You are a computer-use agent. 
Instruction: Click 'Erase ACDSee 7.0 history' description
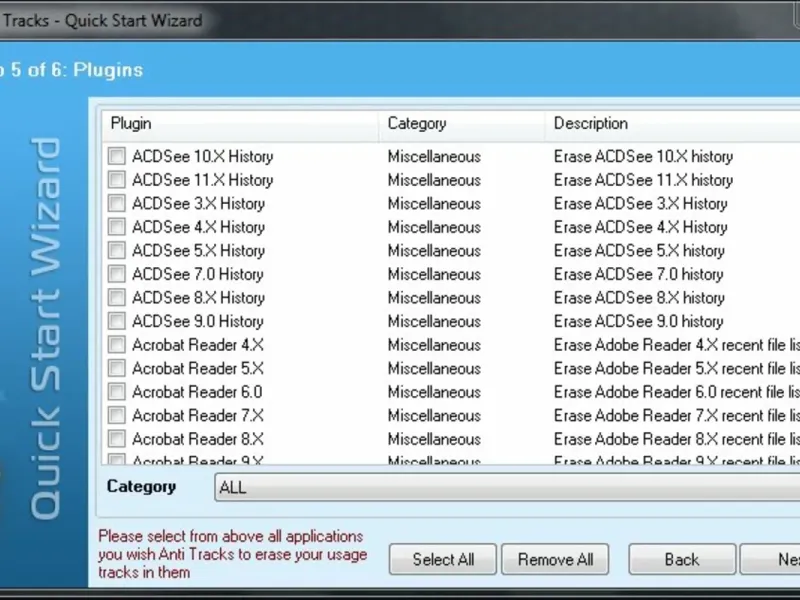click(x=639, y=274)
